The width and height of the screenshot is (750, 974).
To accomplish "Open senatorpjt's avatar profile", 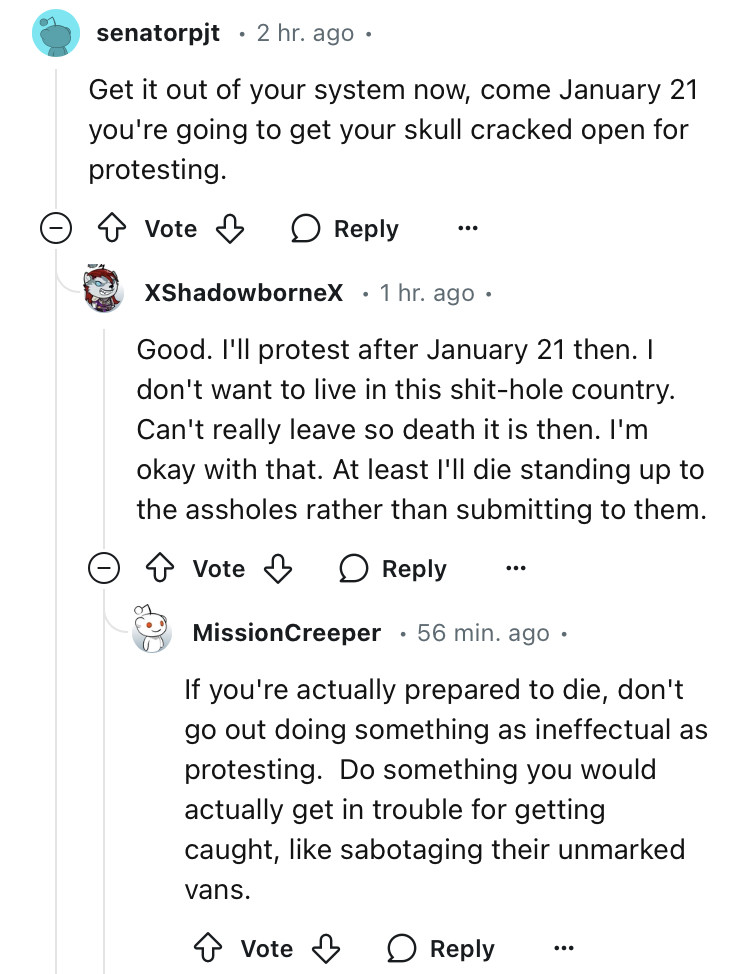I will pos(56,34).
